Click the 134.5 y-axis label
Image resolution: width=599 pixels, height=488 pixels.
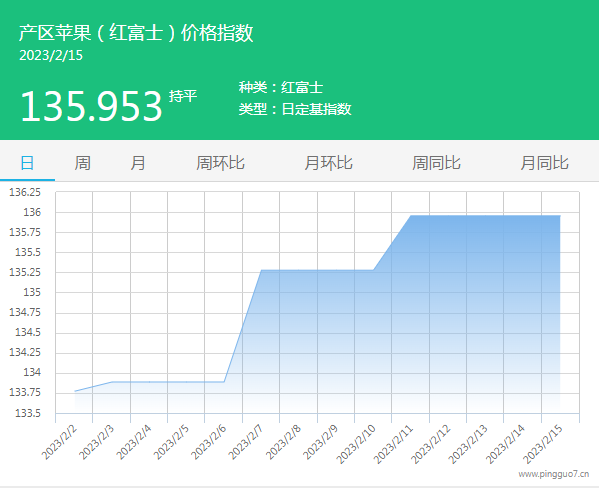pos(28,332)
